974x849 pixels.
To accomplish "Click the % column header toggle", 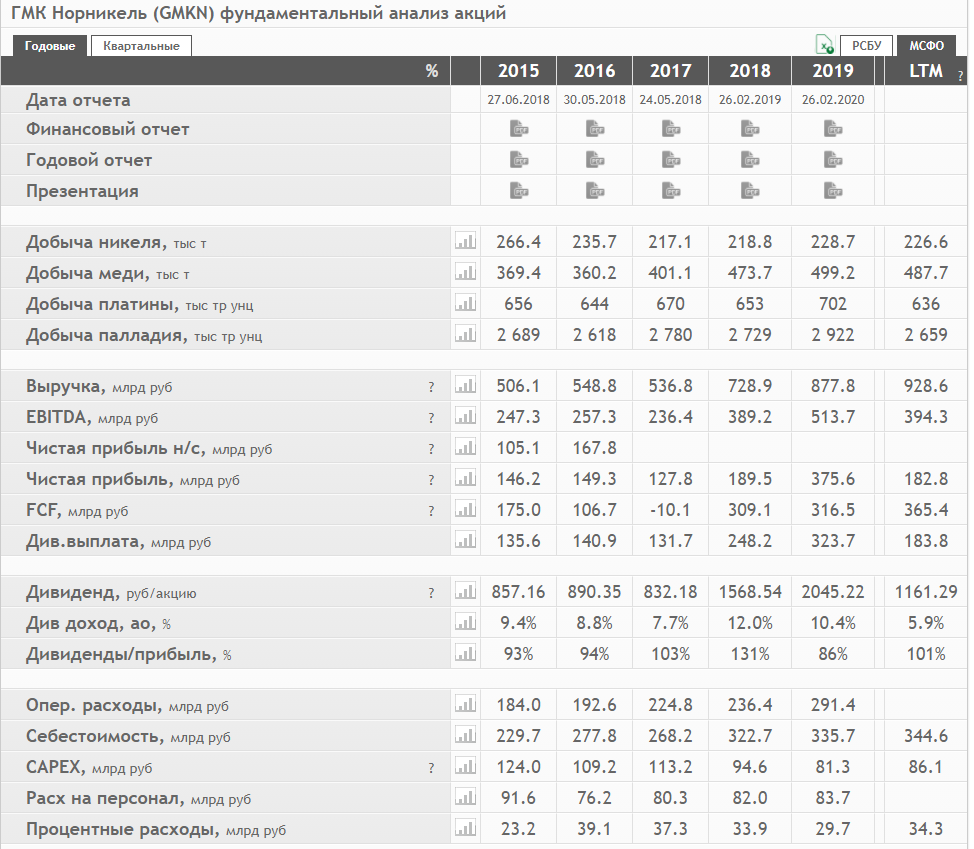I will (432, 71).
